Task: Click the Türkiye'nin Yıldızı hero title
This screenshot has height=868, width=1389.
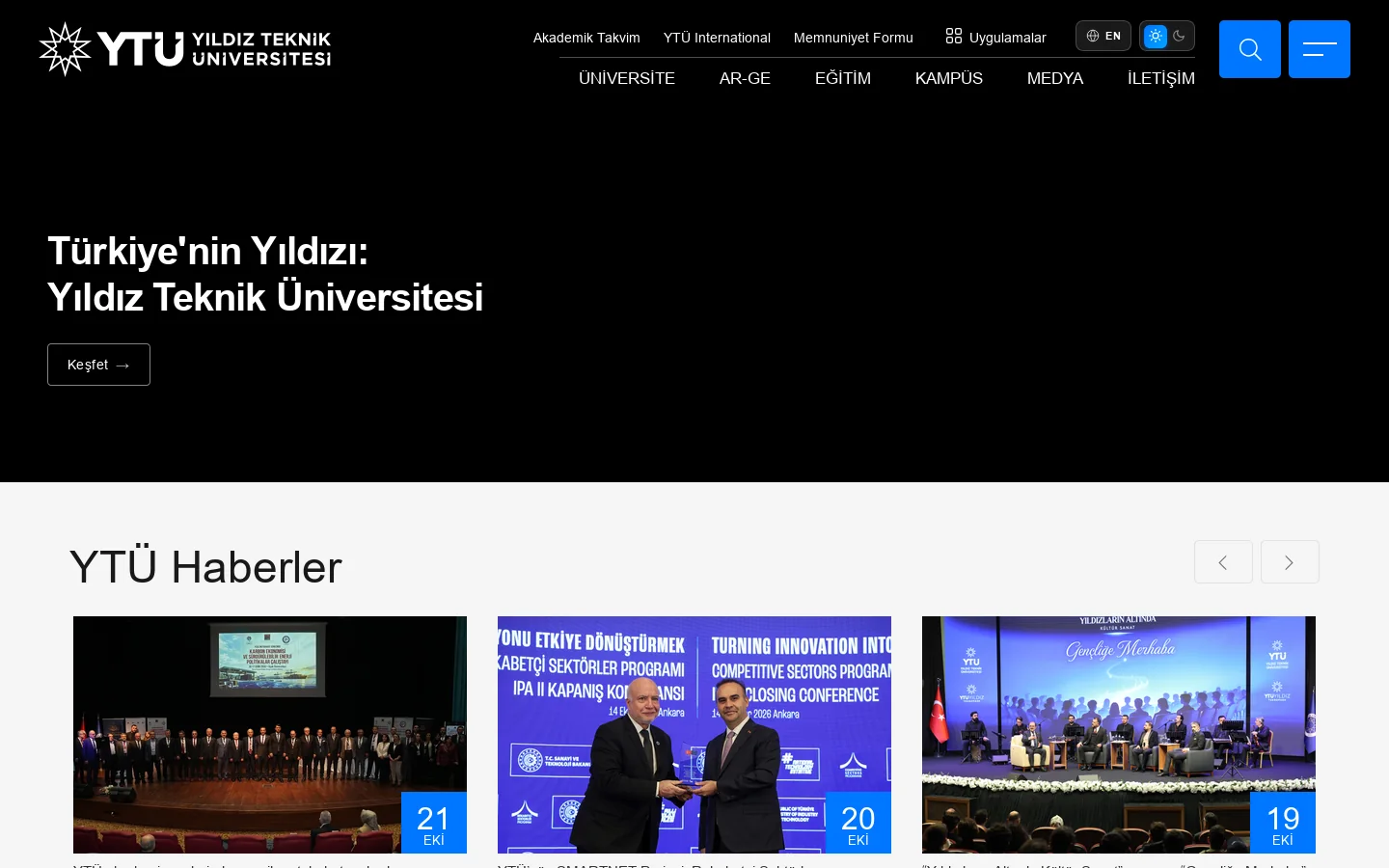Action: pos(265,274)
